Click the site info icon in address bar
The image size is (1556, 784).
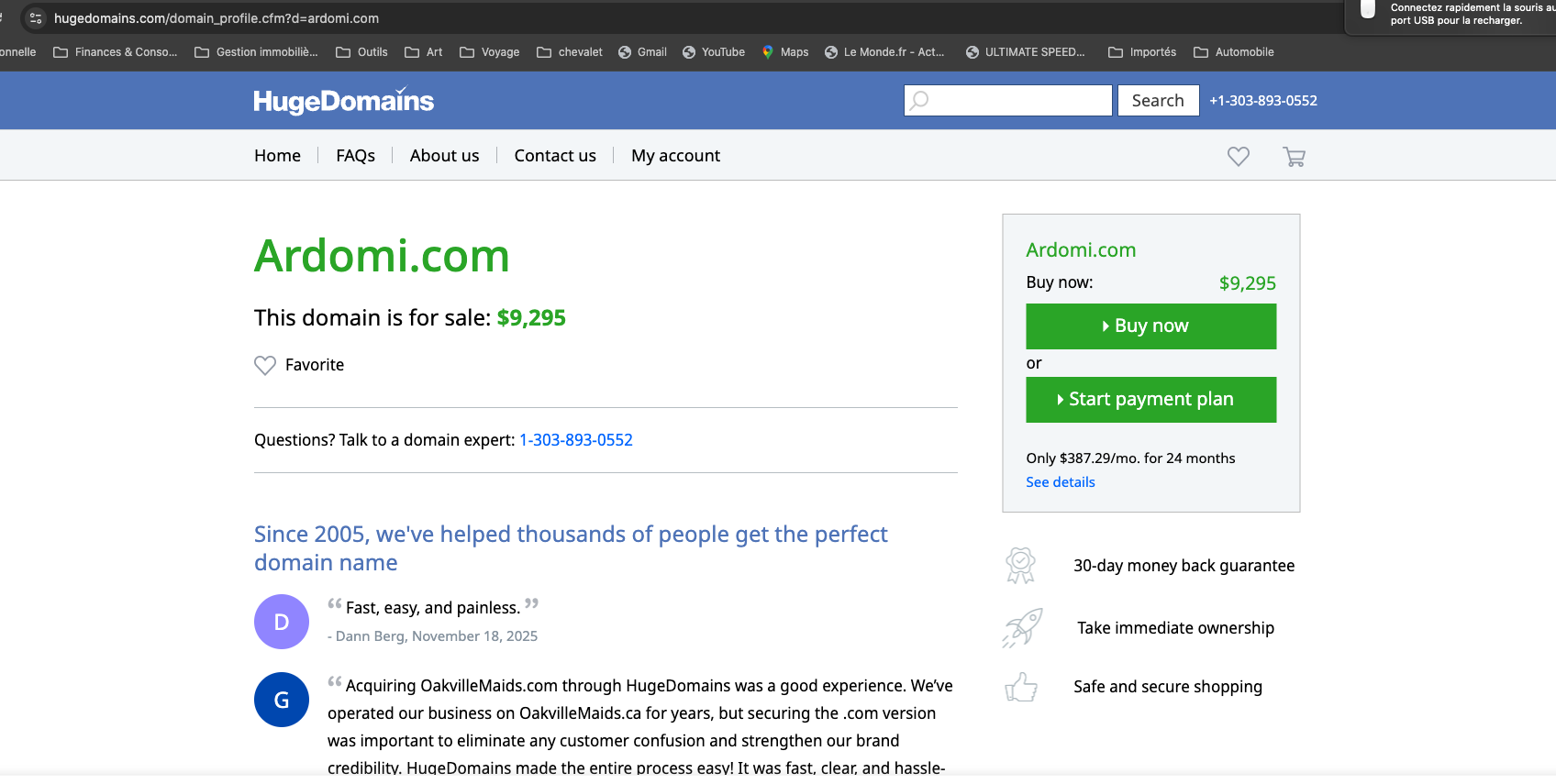36,18
